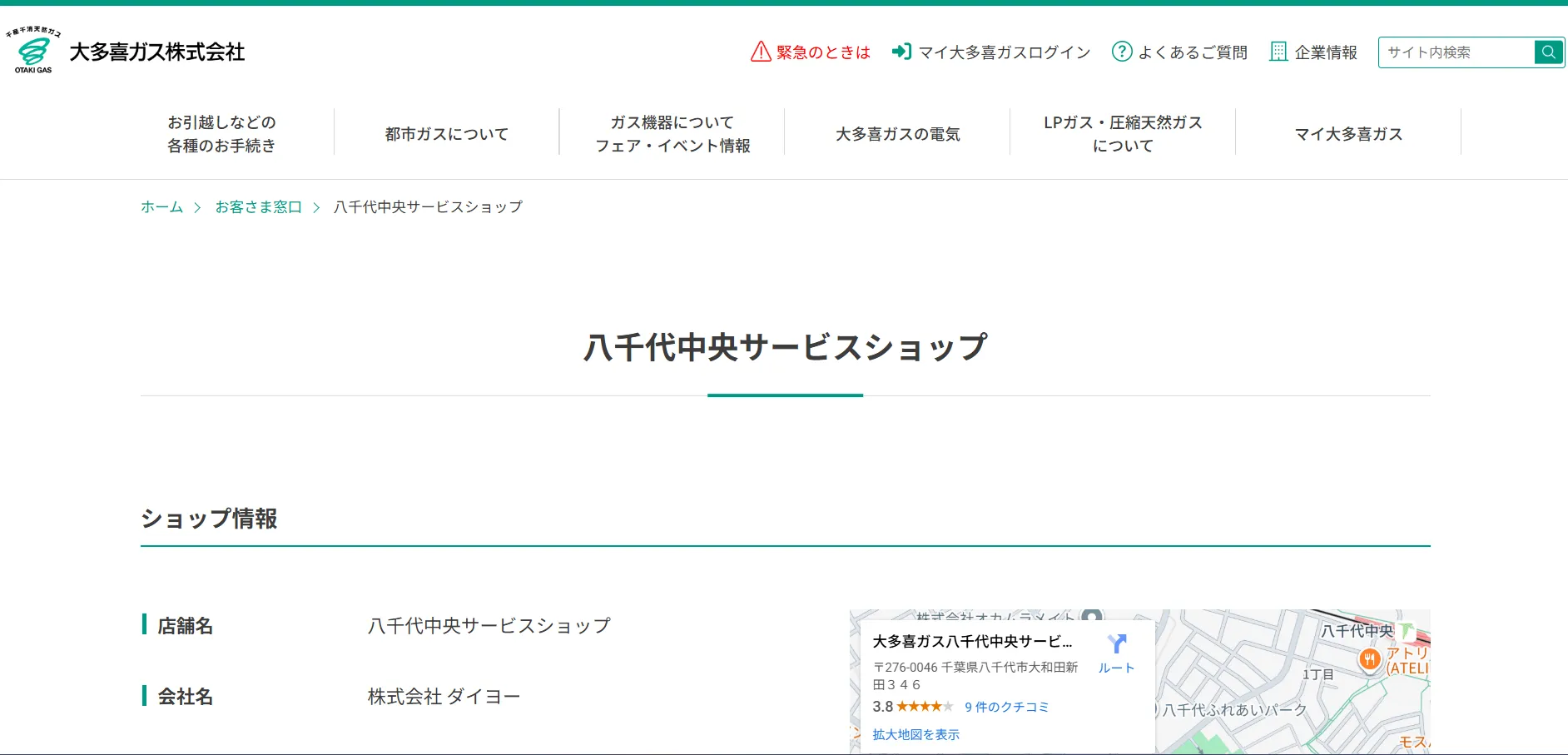This screenshot has height=755, width=1568.
Task: Expand the 大多喜ガスの電気 menu
Action: (897, 134)
